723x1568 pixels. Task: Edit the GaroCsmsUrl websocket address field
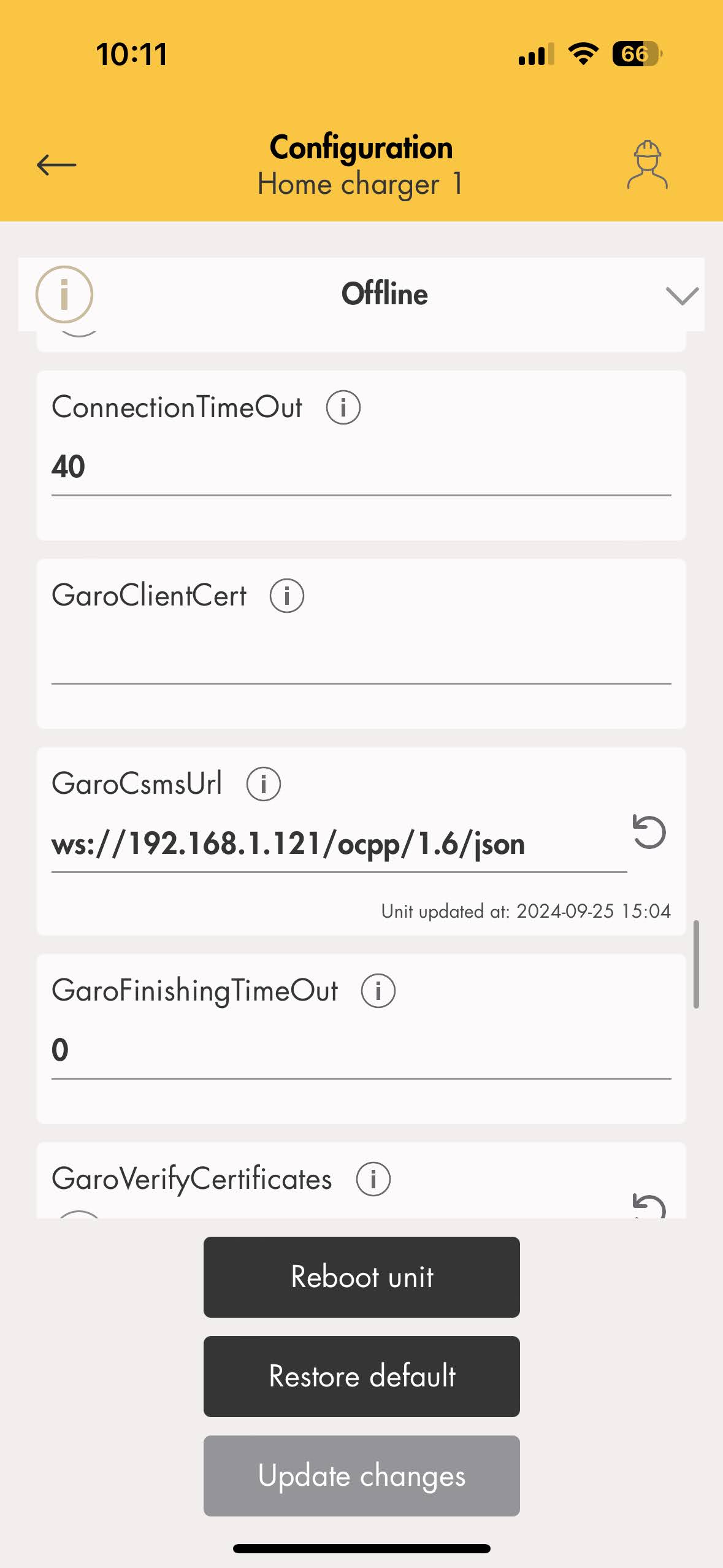[x=339, y=845]
